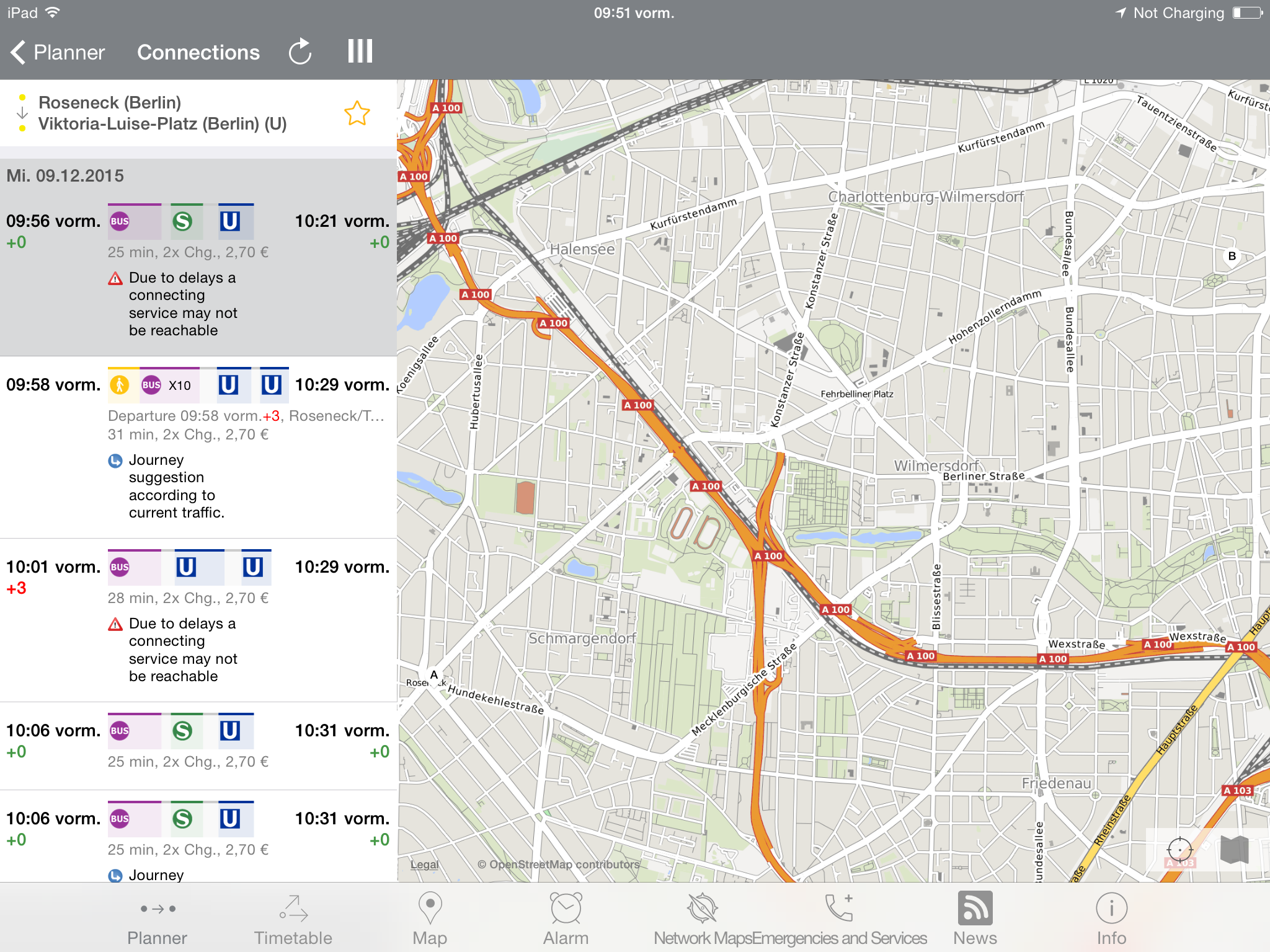Click the red delay warning icon in 09:56 connection
Screen dimensions: 1270x952
pos(115,278)
